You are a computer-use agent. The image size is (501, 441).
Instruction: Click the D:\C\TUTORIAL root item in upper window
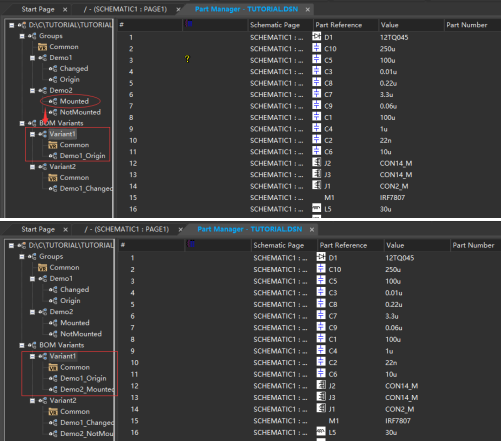70,25
